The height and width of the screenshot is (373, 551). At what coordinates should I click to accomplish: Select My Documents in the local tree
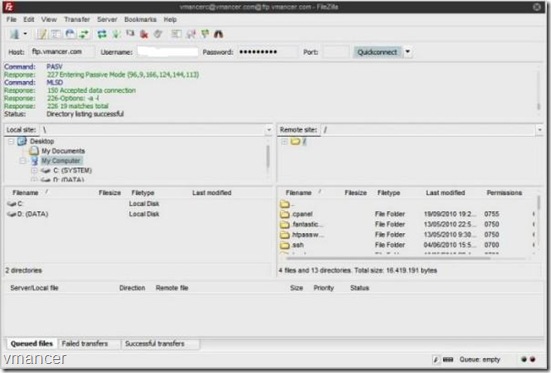63,151
